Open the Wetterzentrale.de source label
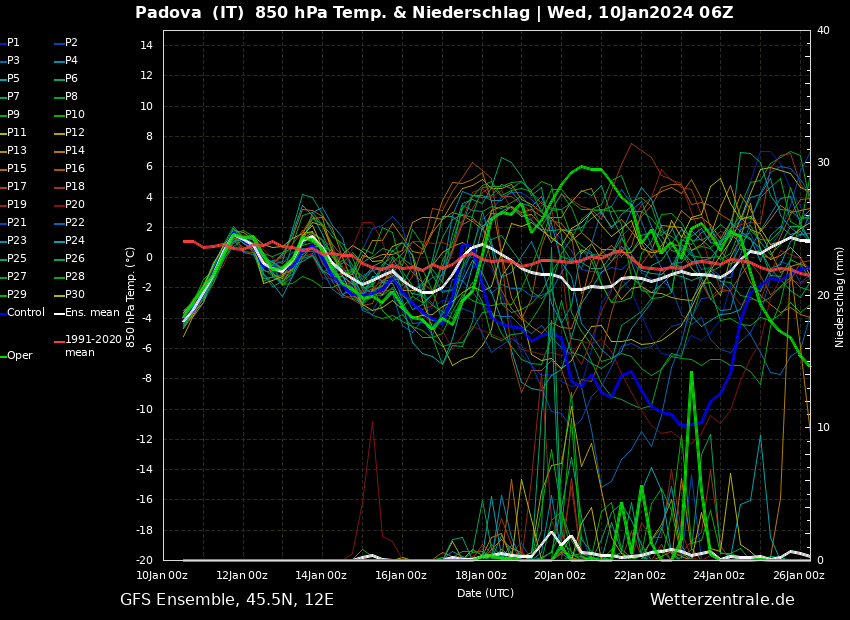This screenshot has width=850, height=620. [x=722, y=599]
